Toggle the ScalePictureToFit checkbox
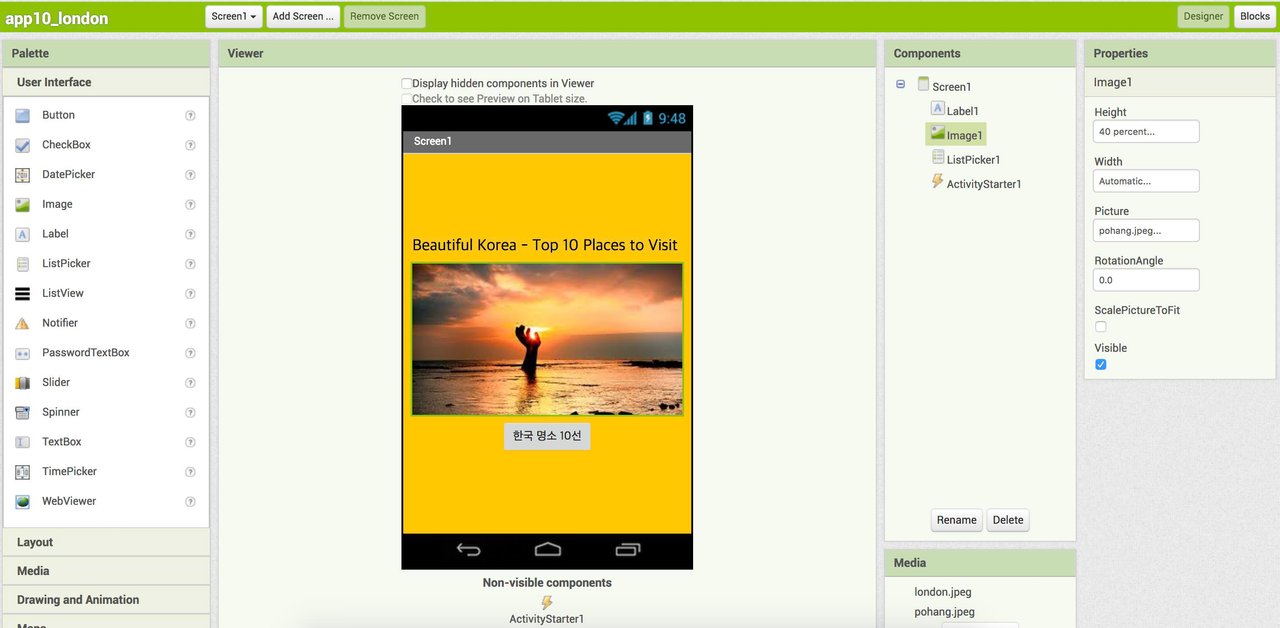The height and width of the screenshot is (628, 1280). pos(1101,327)
